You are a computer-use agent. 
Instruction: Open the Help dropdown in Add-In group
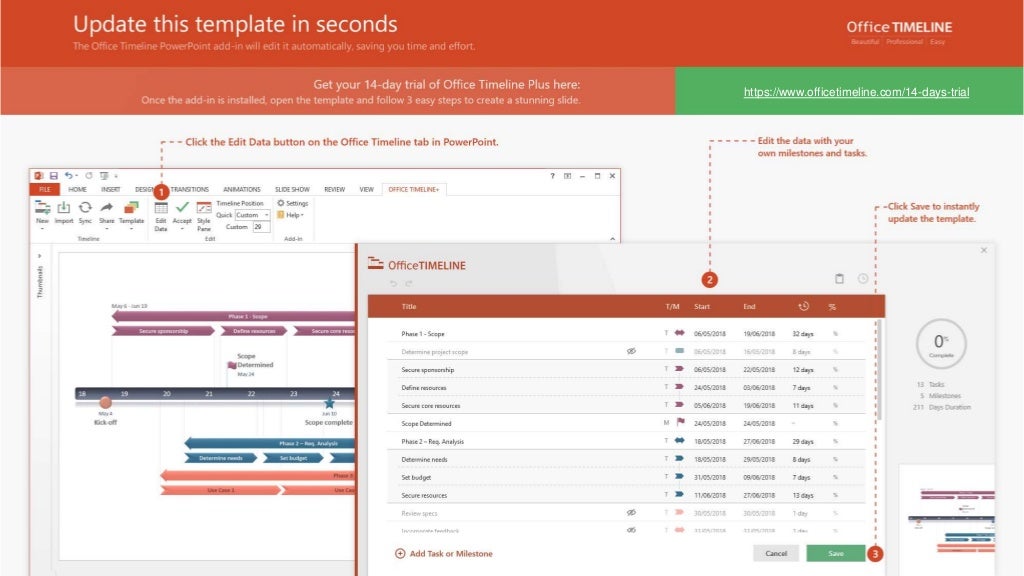pyautogui.click(x=291, y=215)
